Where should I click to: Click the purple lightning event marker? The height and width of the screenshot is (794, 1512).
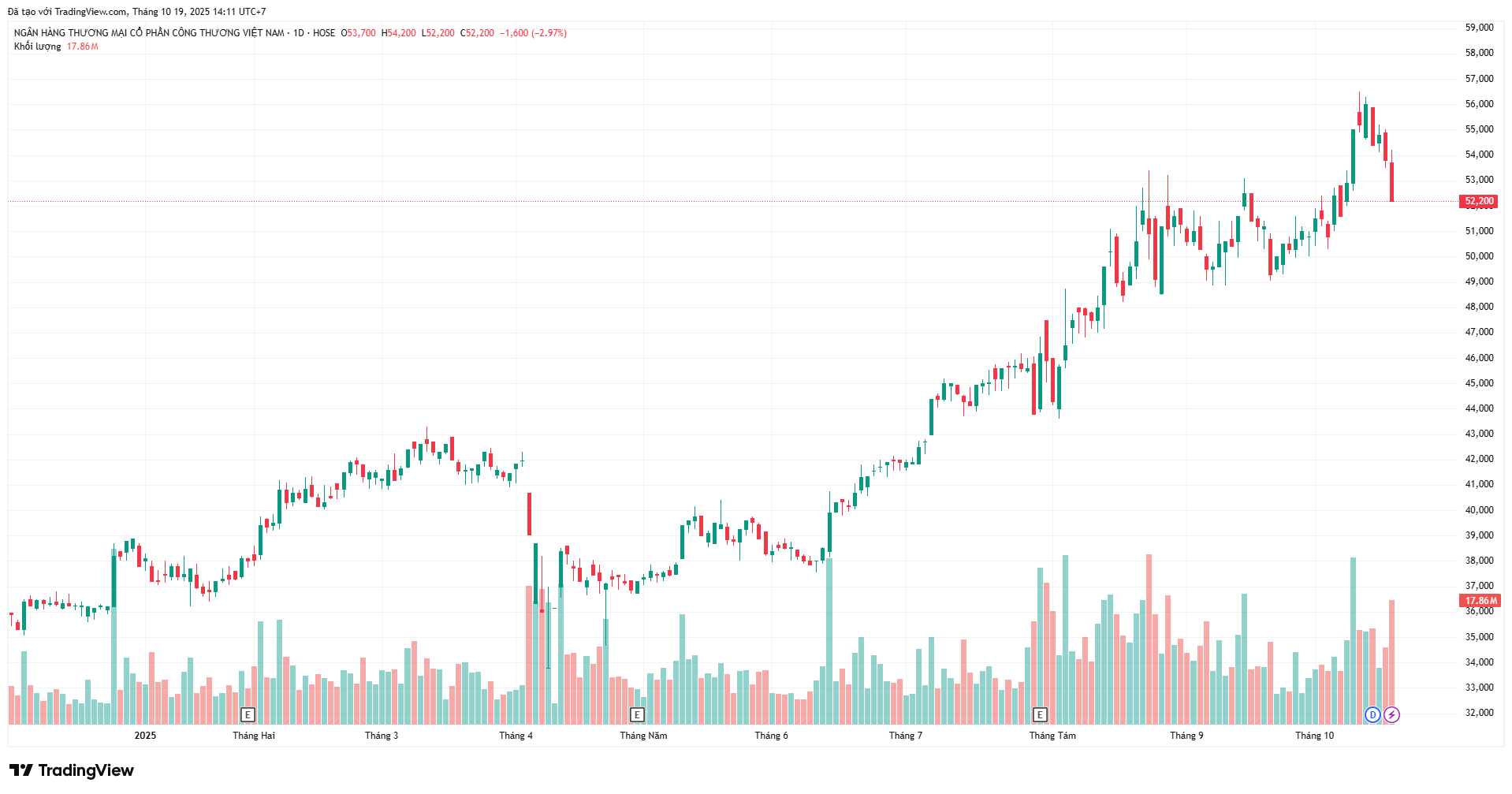(1391, 715)
